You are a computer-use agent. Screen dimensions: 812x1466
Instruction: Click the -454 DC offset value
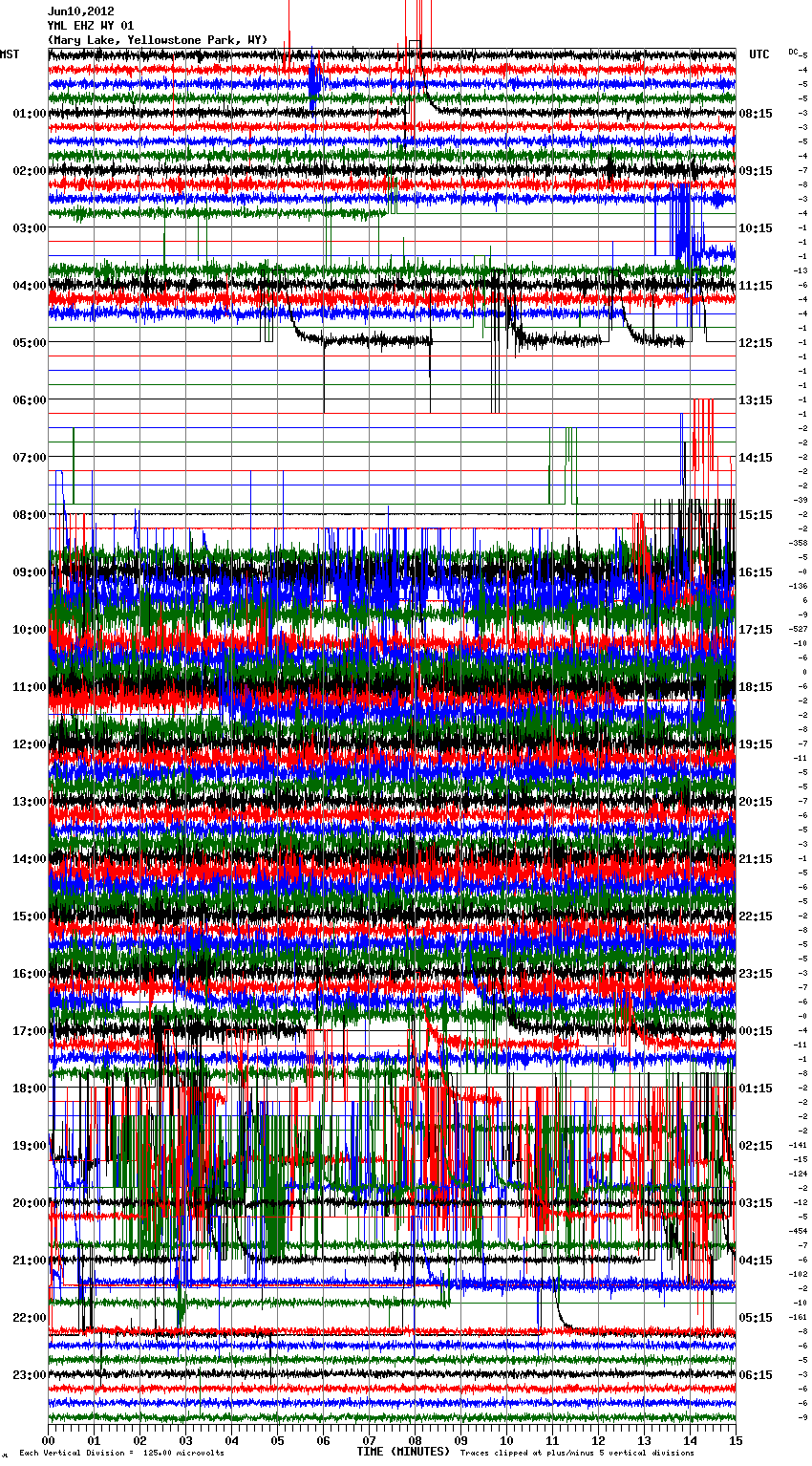(x=798, y=1231)
